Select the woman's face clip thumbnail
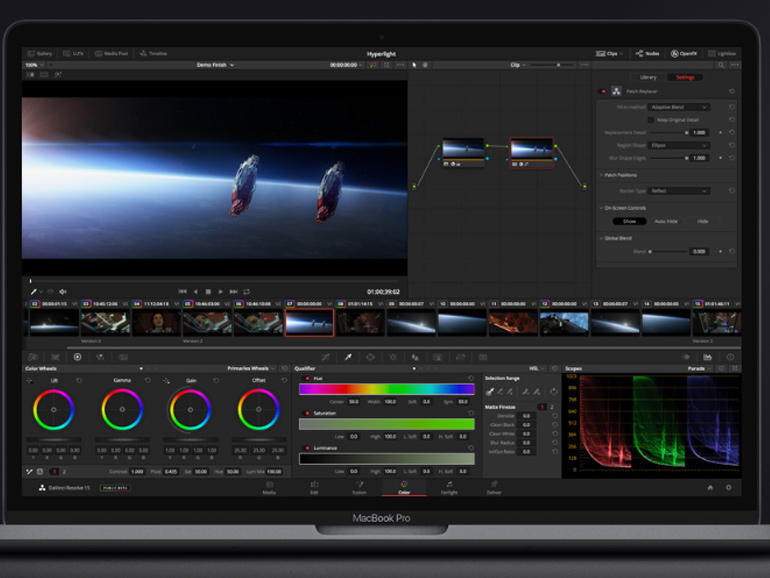The image size is (770, 578). tap(156, 323)
